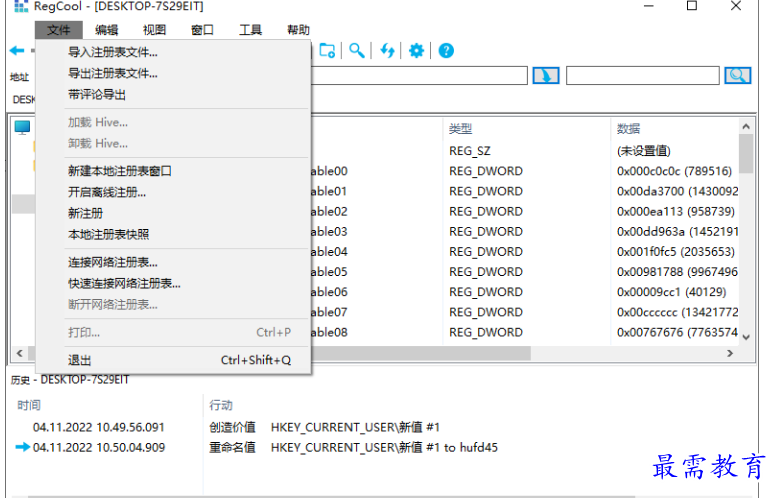The width and height of the screenshot is (774, 498).
Task: Click the vertical scrollbar down arrow
Action: point(745,337)
